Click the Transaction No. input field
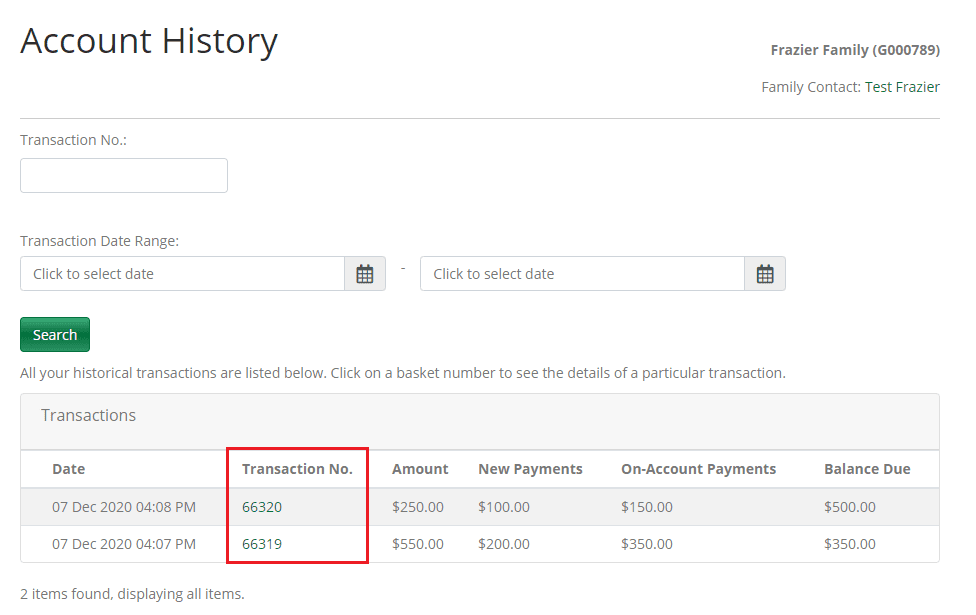Viewport: 976px width, 615px height. coord(124,175)
